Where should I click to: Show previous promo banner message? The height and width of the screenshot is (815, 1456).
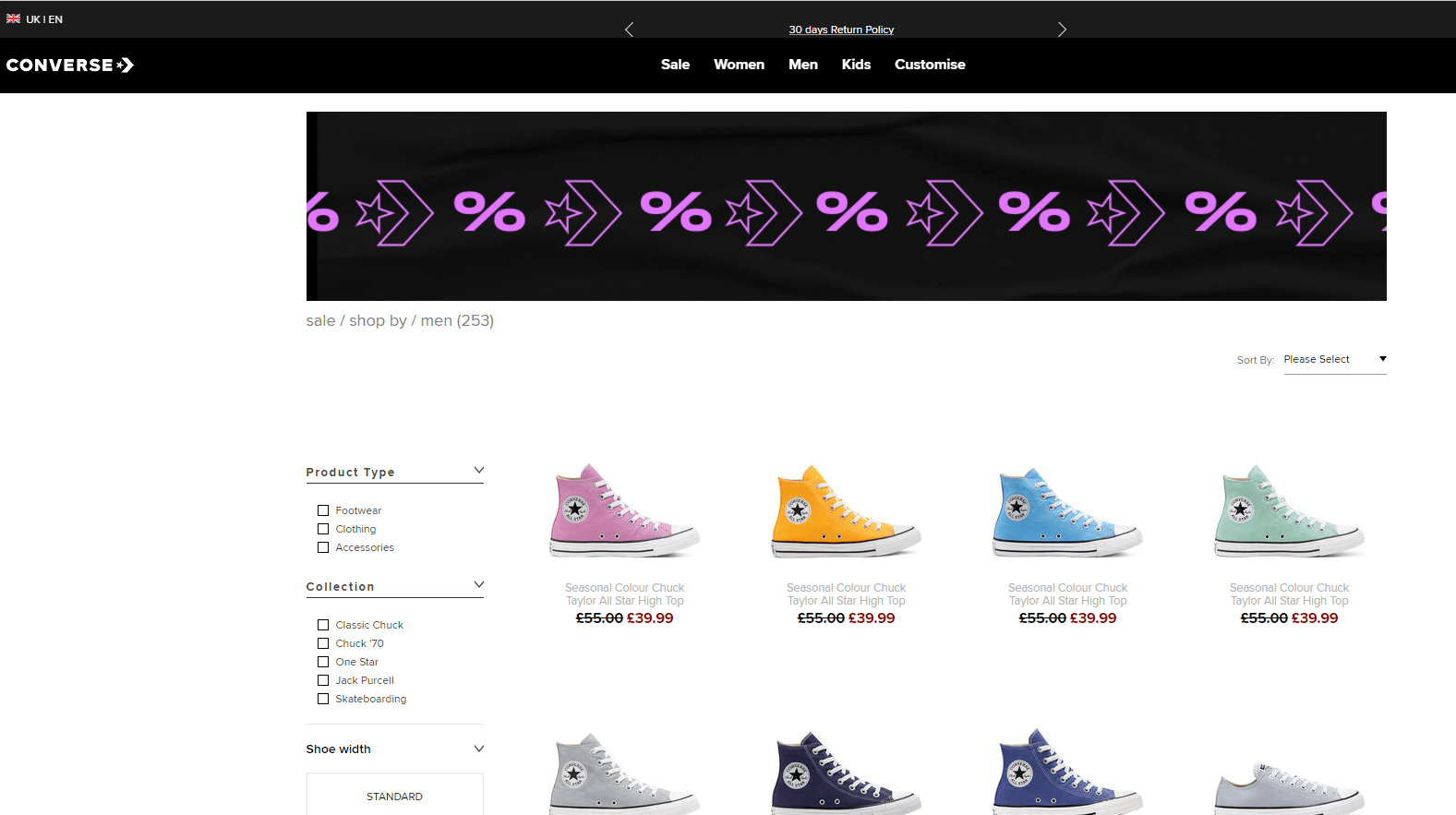pos(629,30)
